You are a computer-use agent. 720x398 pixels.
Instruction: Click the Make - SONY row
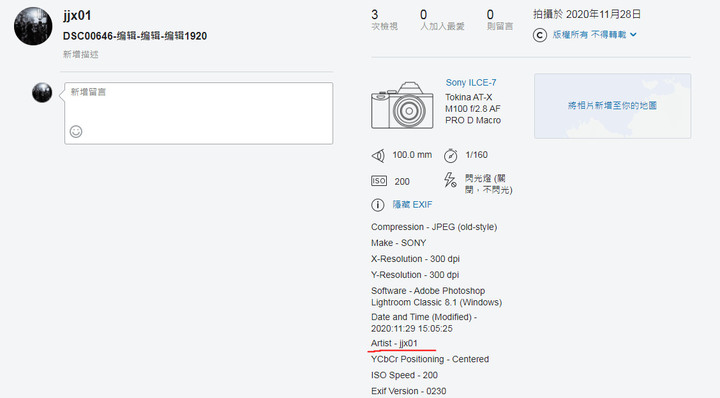tap(399, 243)
